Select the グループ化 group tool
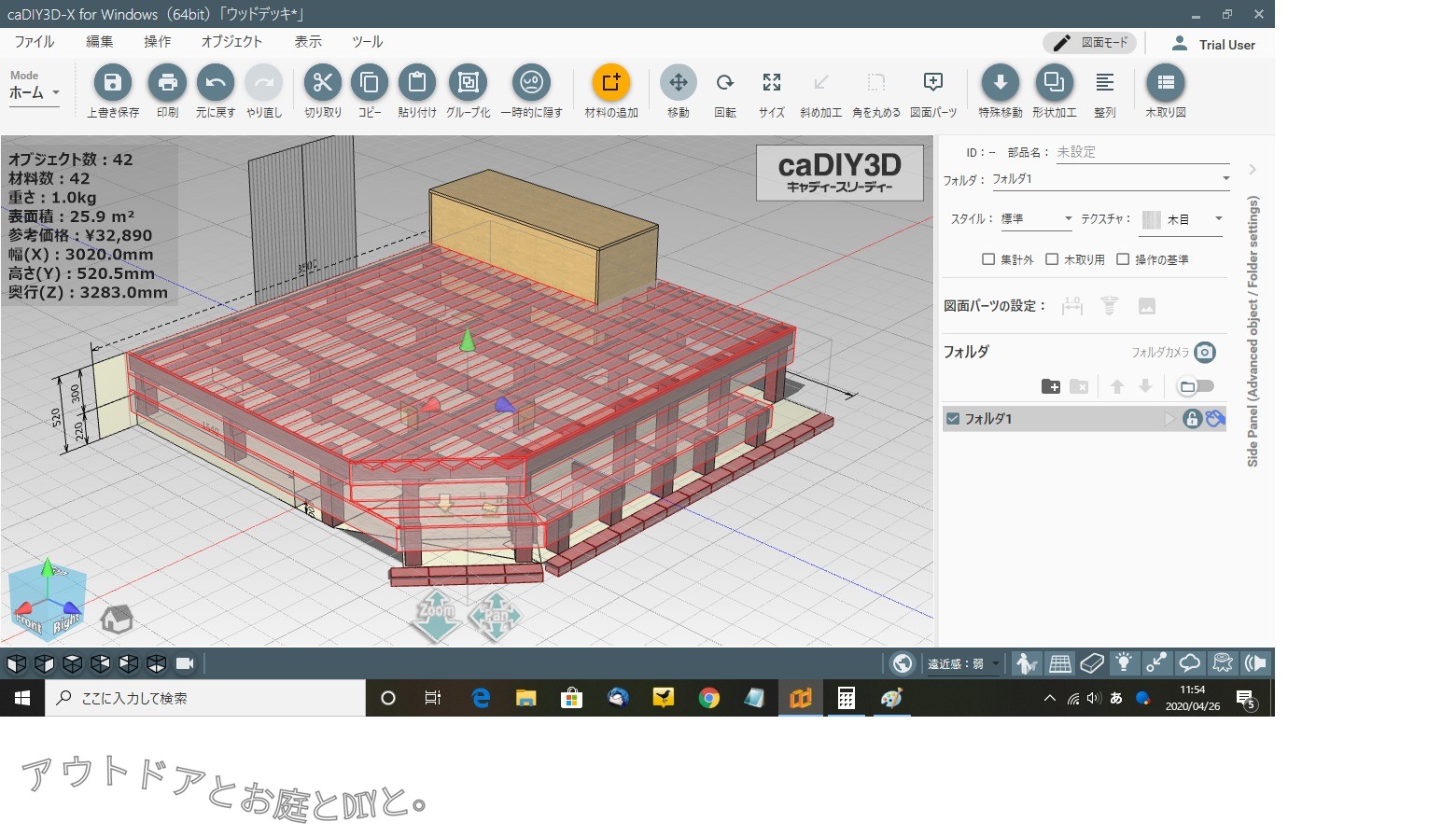Screen dimensions: 1456x836 tap(468, 83)
